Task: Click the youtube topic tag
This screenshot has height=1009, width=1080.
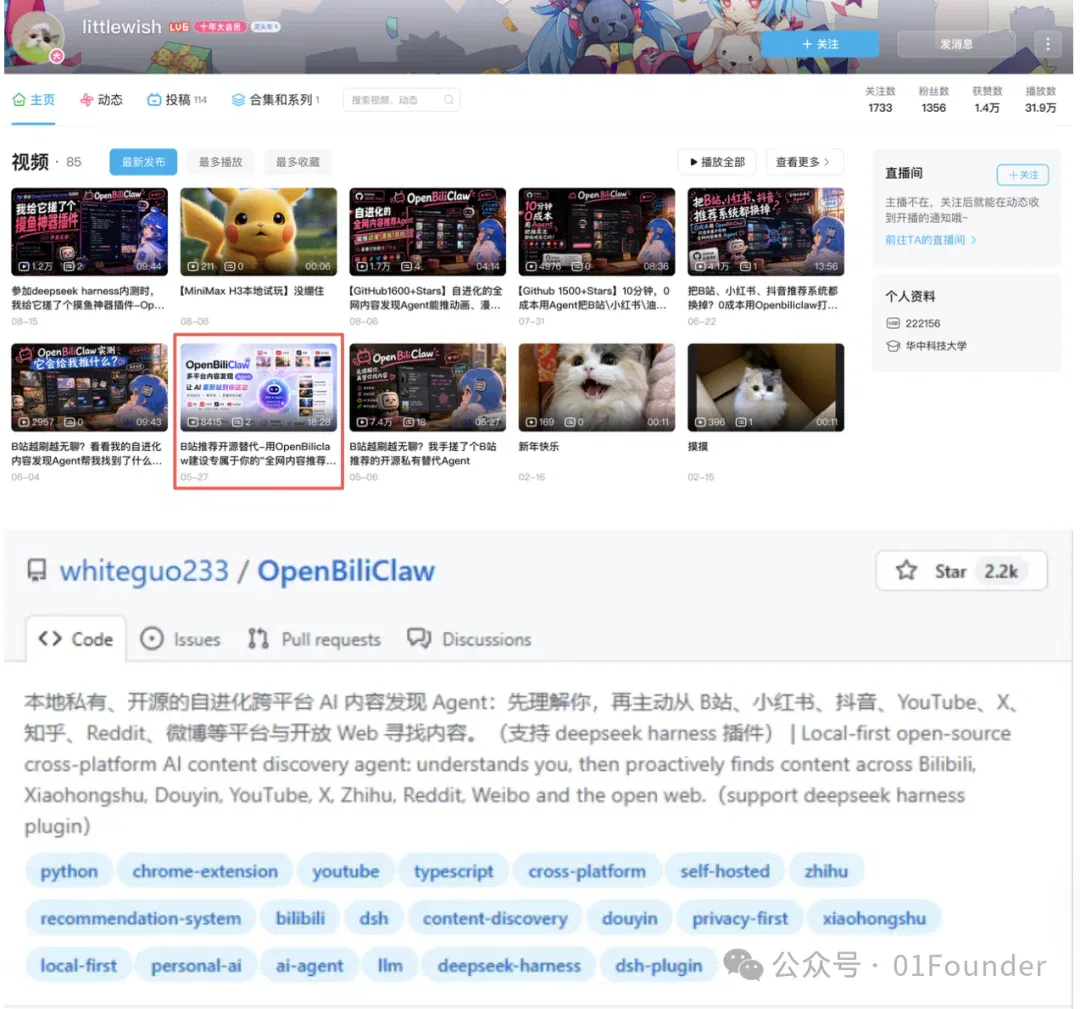Action: pos(346,871)
